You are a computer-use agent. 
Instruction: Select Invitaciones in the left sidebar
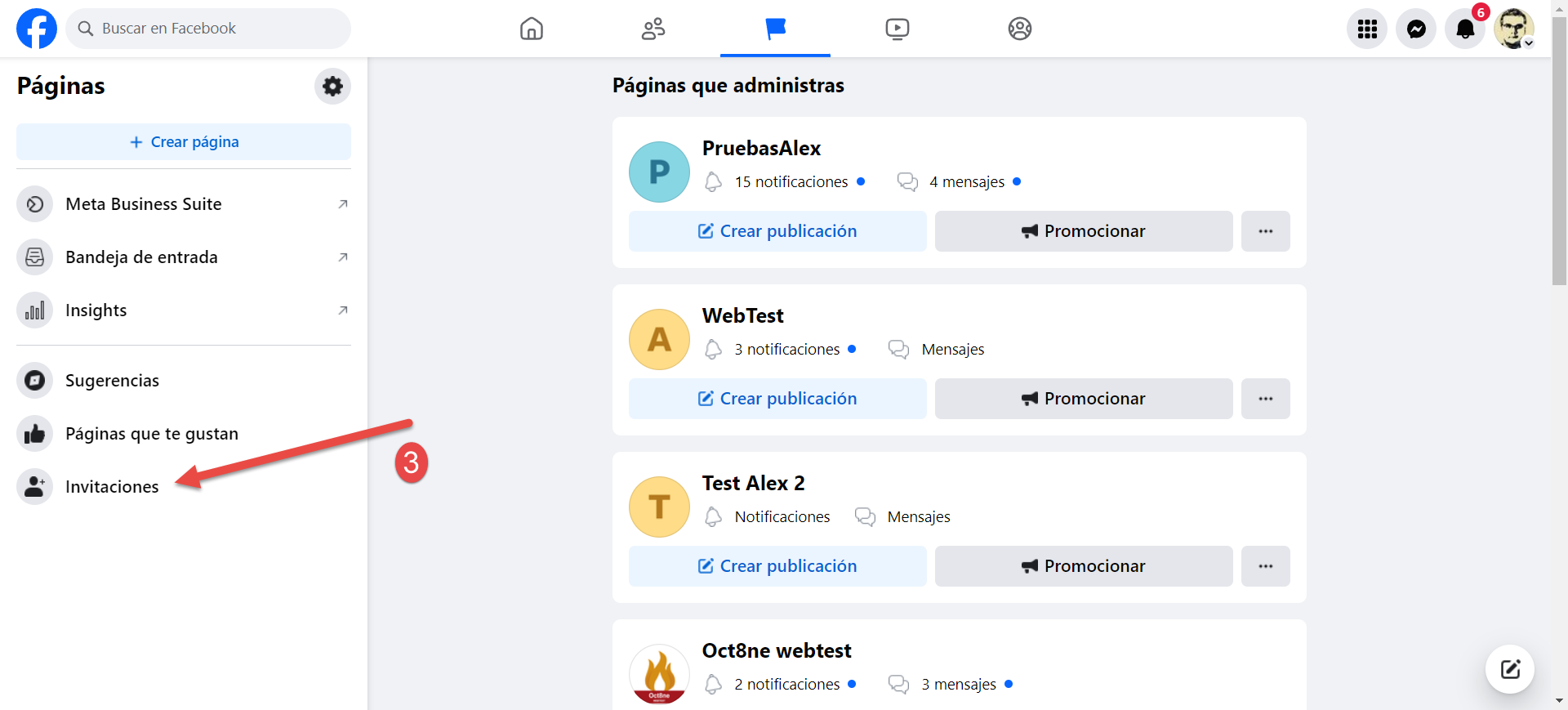click(112, 487)
